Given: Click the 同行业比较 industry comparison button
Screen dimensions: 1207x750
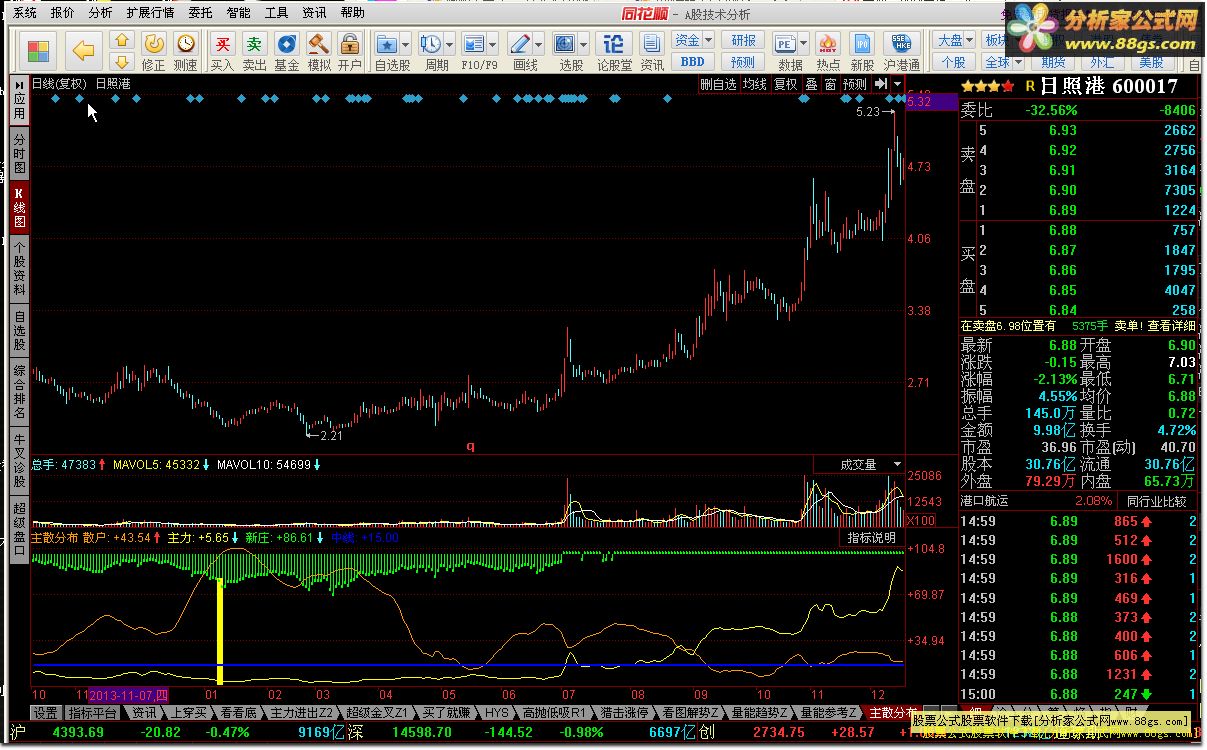Looking at the screenshot, I should point(1157,501).
